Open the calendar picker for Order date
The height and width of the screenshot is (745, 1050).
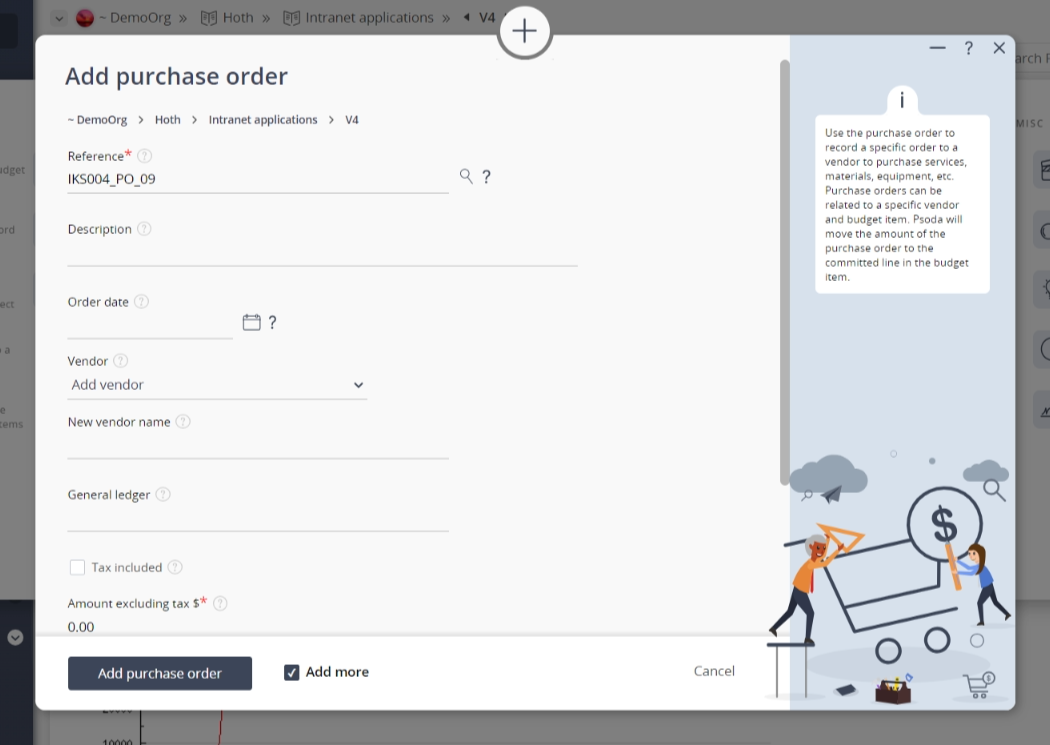[x=251, y=322]
